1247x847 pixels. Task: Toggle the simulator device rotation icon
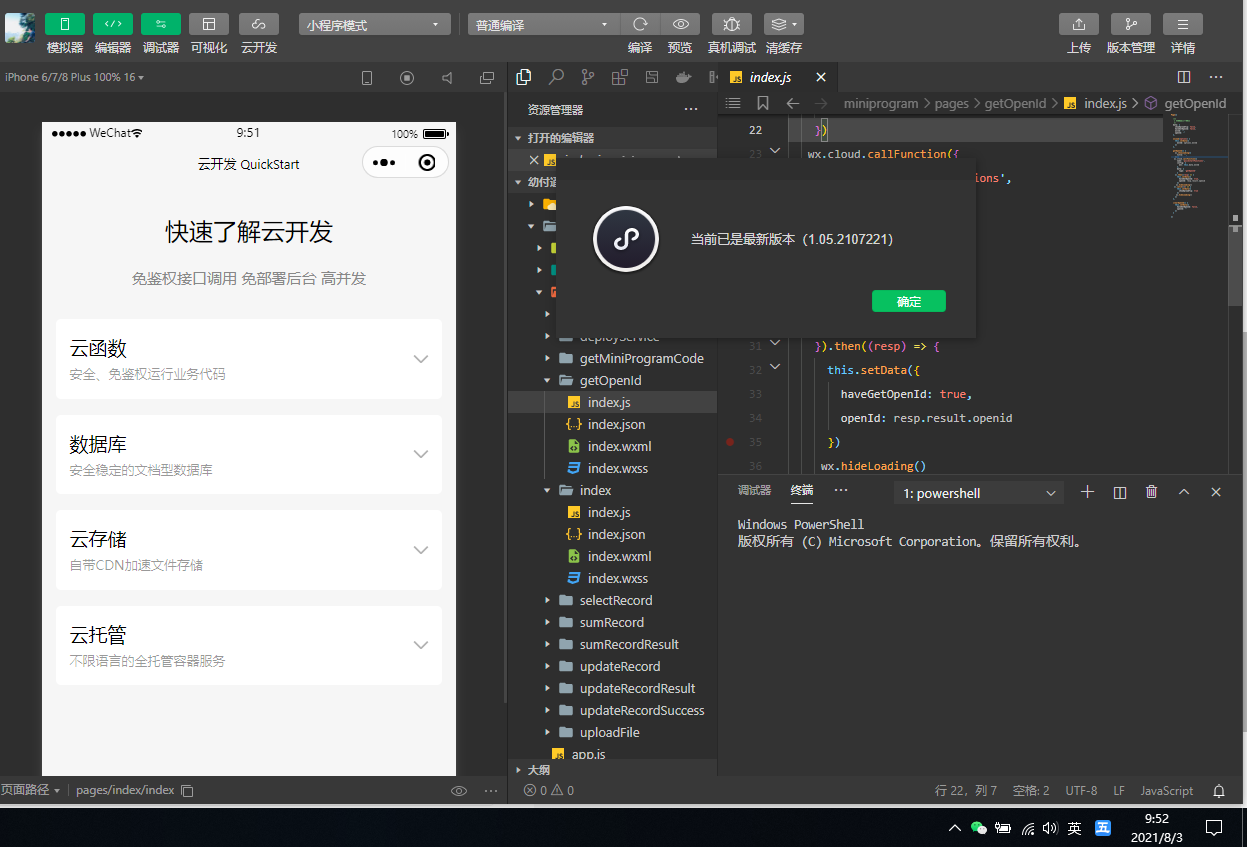[x=367, y=77]
